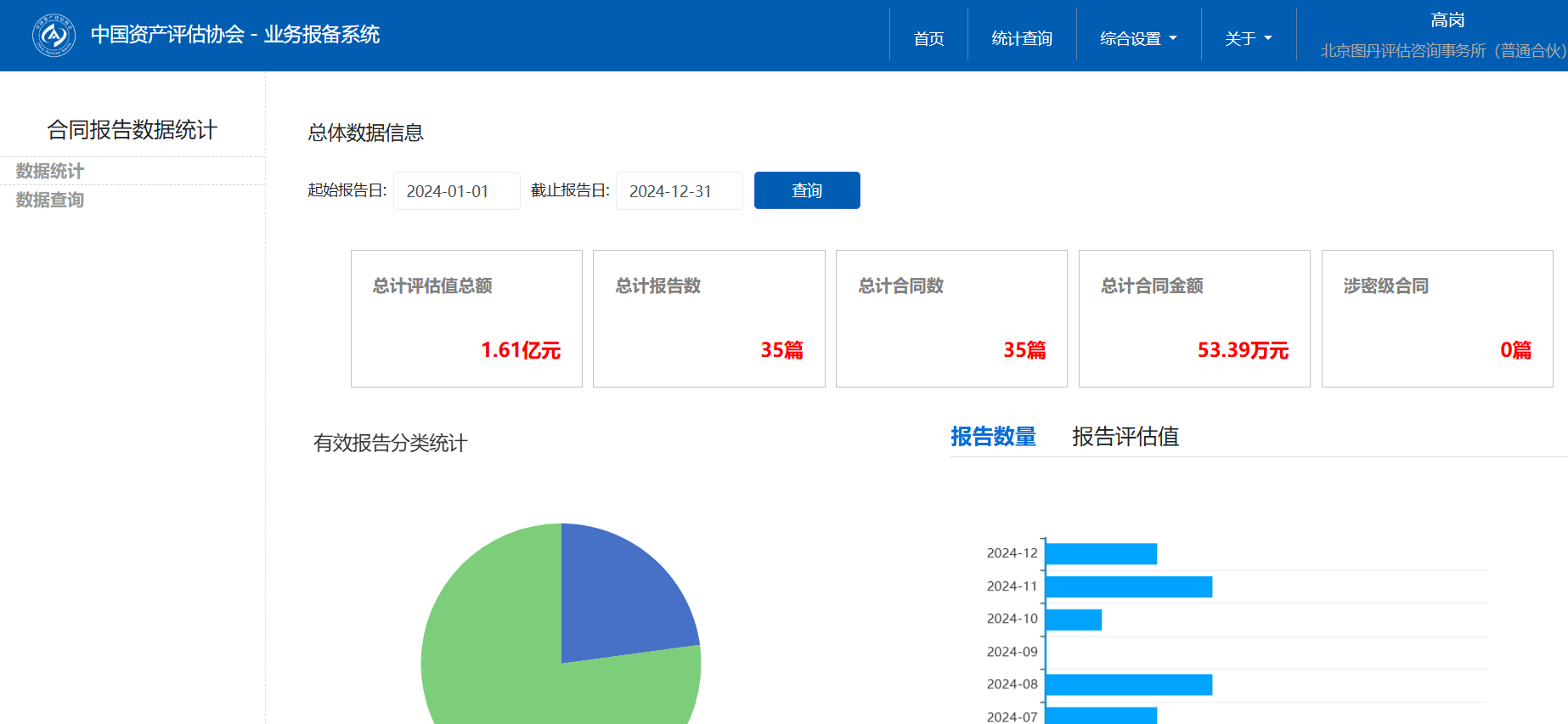This screenshot has height=724, width=1568.
Task: Click the 2024-10 bar in chart
Action: 1074,619
